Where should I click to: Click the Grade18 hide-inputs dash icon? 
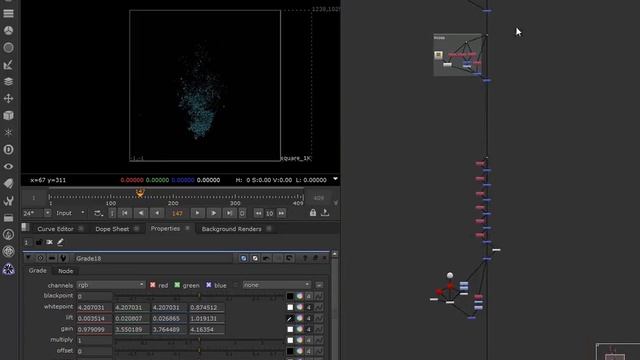pyautogui.click(x=51, y=258)
